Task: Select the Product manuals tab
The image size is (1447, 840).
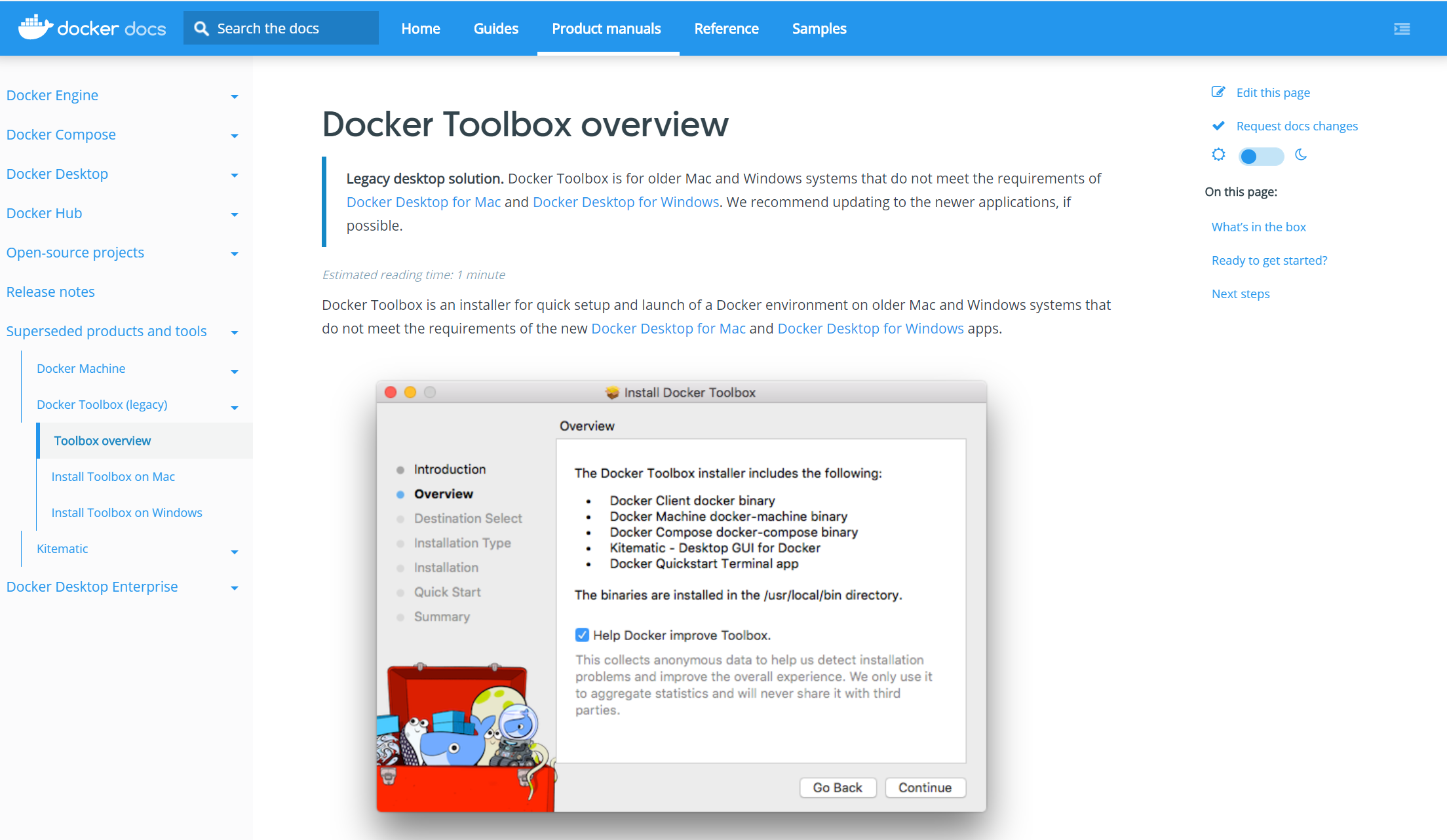Action: [606, 29]
